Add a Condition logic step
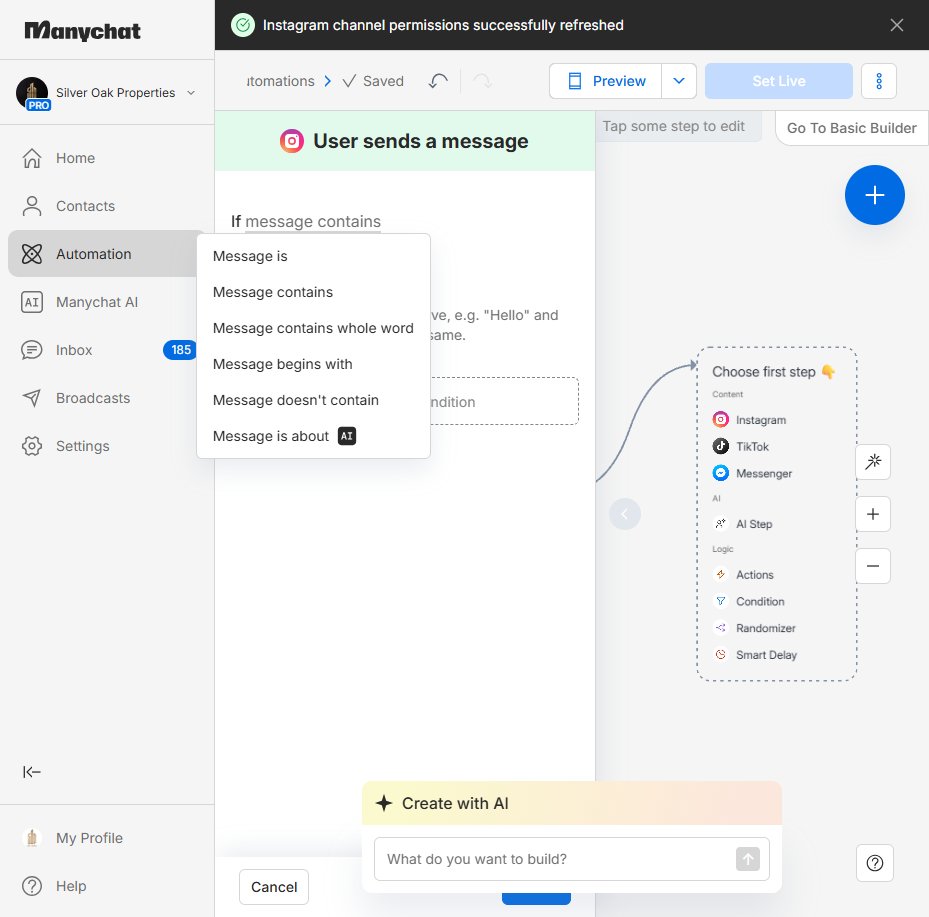 pos(749,601)
